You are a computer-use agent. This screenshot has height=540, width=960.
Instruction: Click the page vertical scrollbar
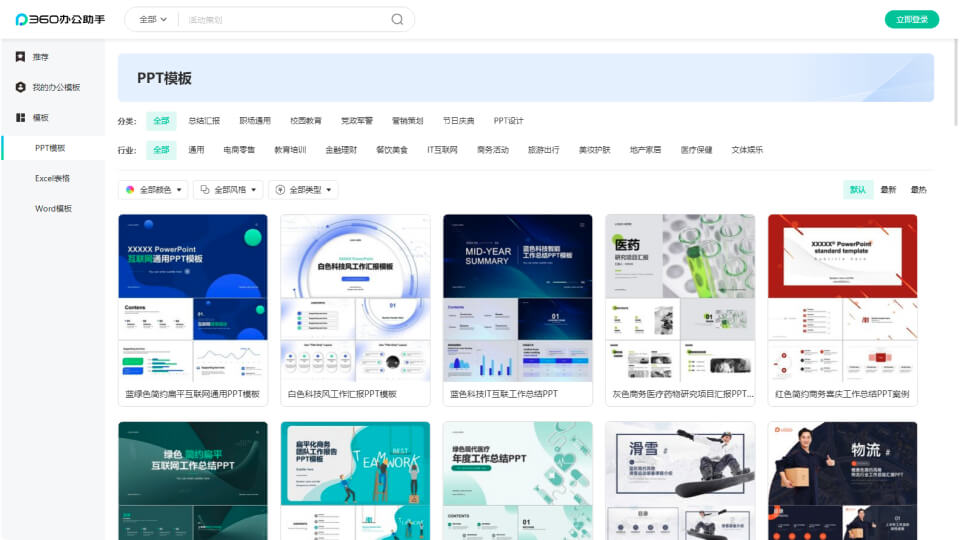click(956, 83)
